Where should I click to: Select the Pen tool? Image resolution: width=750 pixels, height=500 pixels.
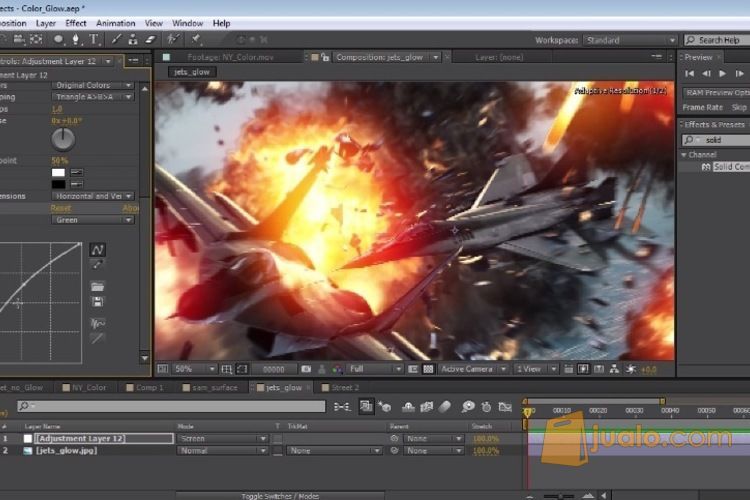pyautogui.click(x=76, y=40)
